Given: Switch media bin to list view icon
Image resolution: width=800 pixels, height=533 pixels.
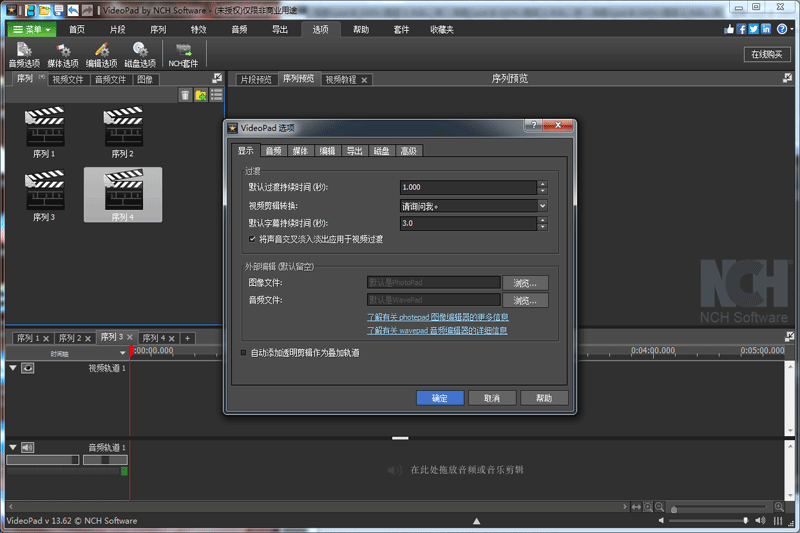Looking at the screenshot, I should 216,95.
